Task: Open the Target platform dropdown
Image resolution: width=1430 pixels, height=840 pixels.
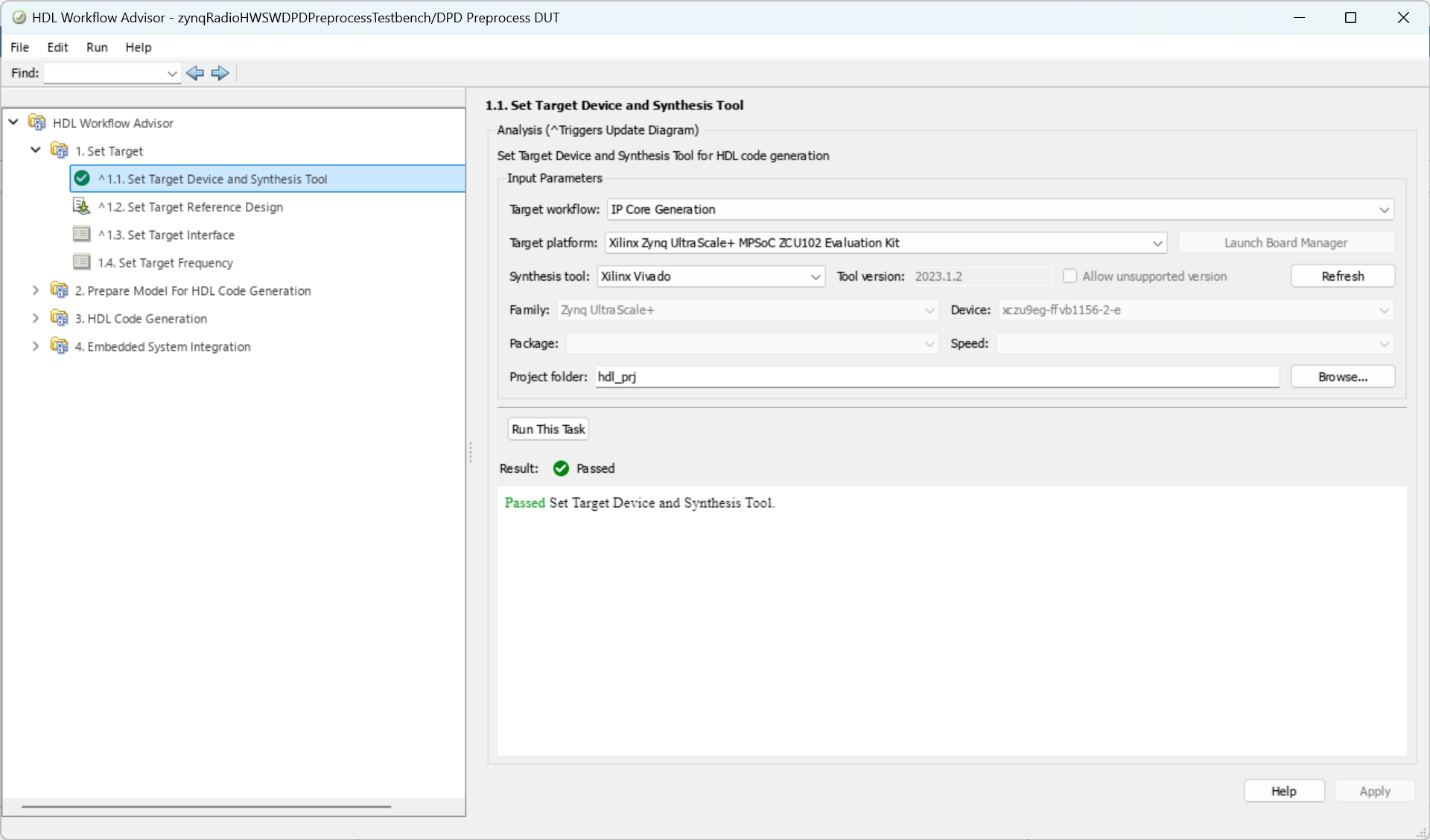Action: (1157, 244)
